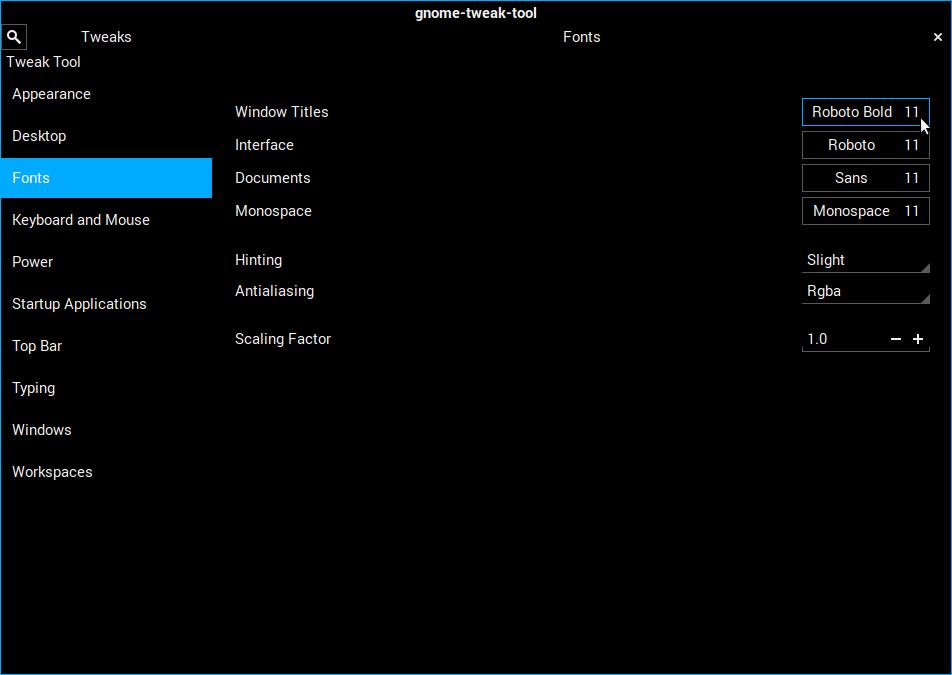952x675 pixels.
Task: Select the Monospace font chooser button
Action: coord(865,211)
